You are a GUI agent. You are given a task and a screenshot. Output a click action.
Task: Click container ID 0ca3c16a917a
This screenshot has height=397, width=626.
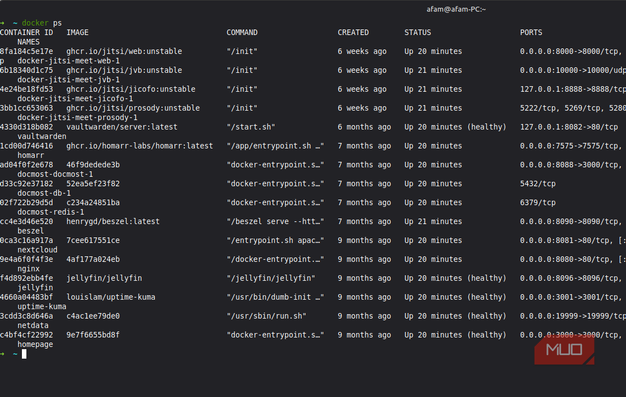pos(26,240)
